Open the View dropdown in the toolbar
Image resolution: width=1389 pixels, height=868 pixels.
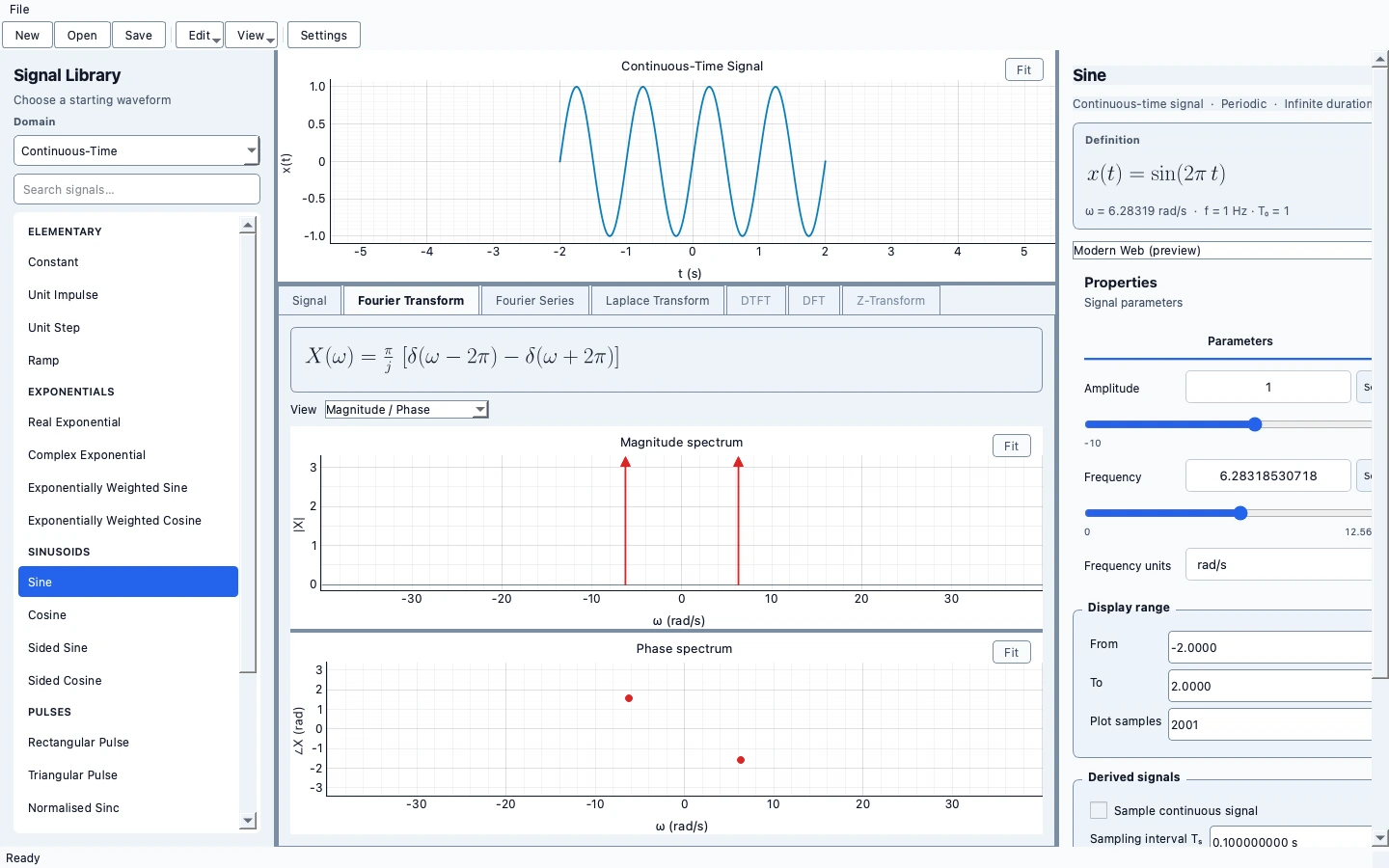coord(251,36)
